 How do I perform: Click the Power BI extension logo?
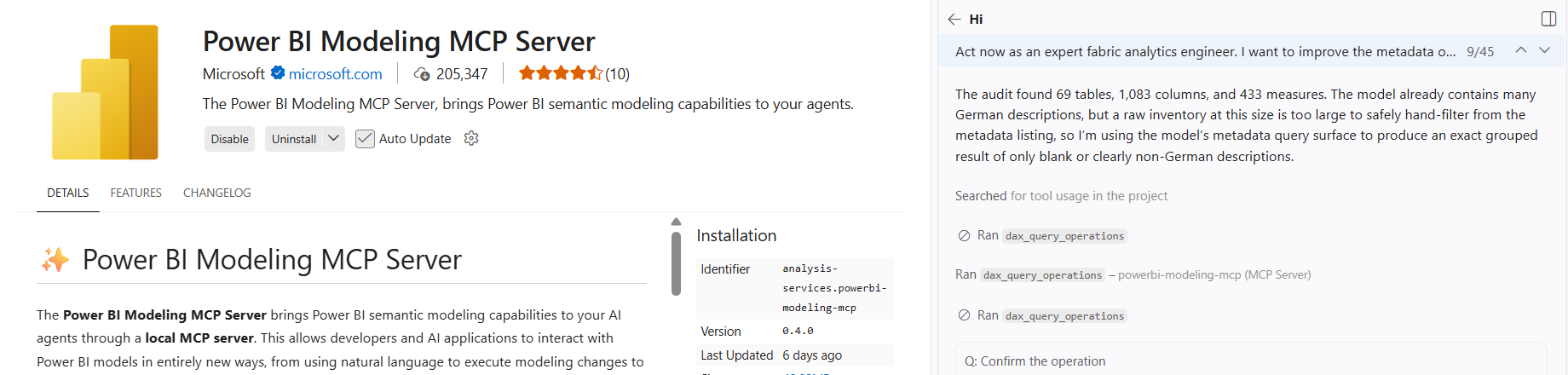[105, 92]
